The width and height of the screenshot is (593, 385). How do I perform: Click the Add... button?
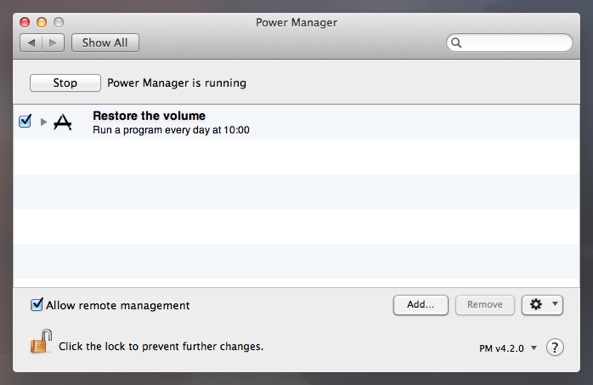click(x=421, y=305)
